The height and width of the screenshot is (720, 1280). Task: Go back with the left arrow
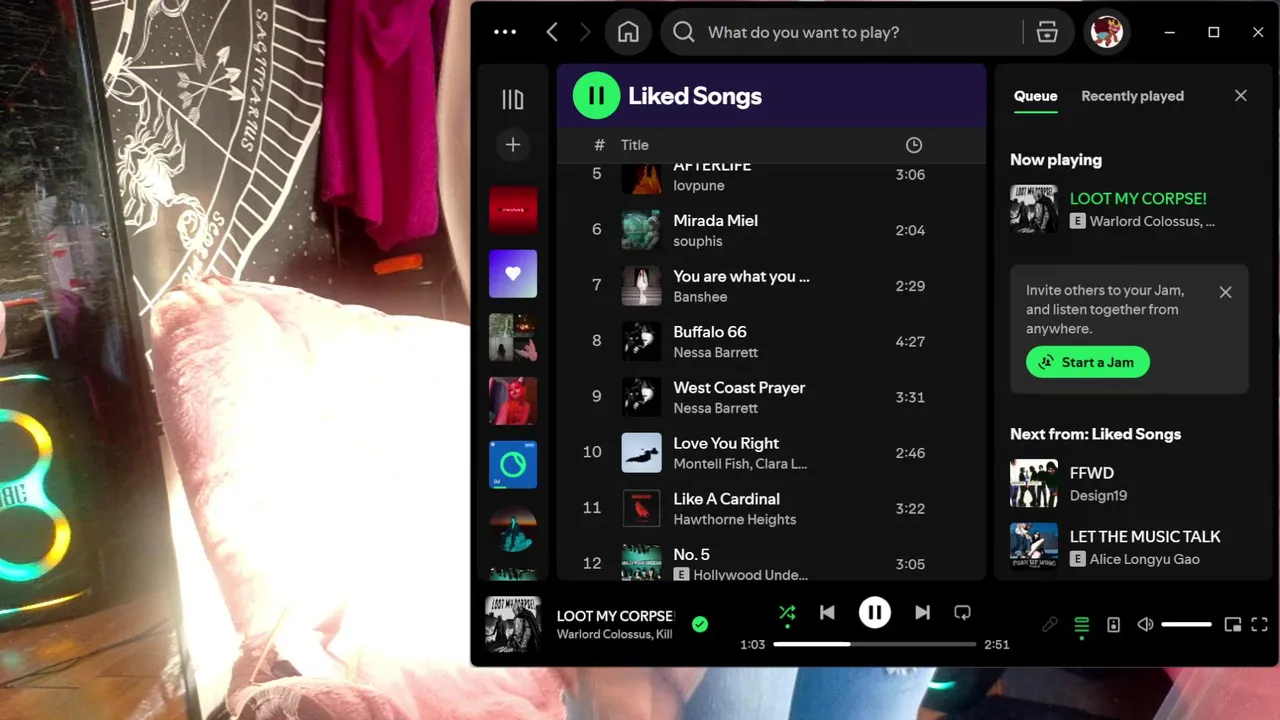[x=552, y=32]
